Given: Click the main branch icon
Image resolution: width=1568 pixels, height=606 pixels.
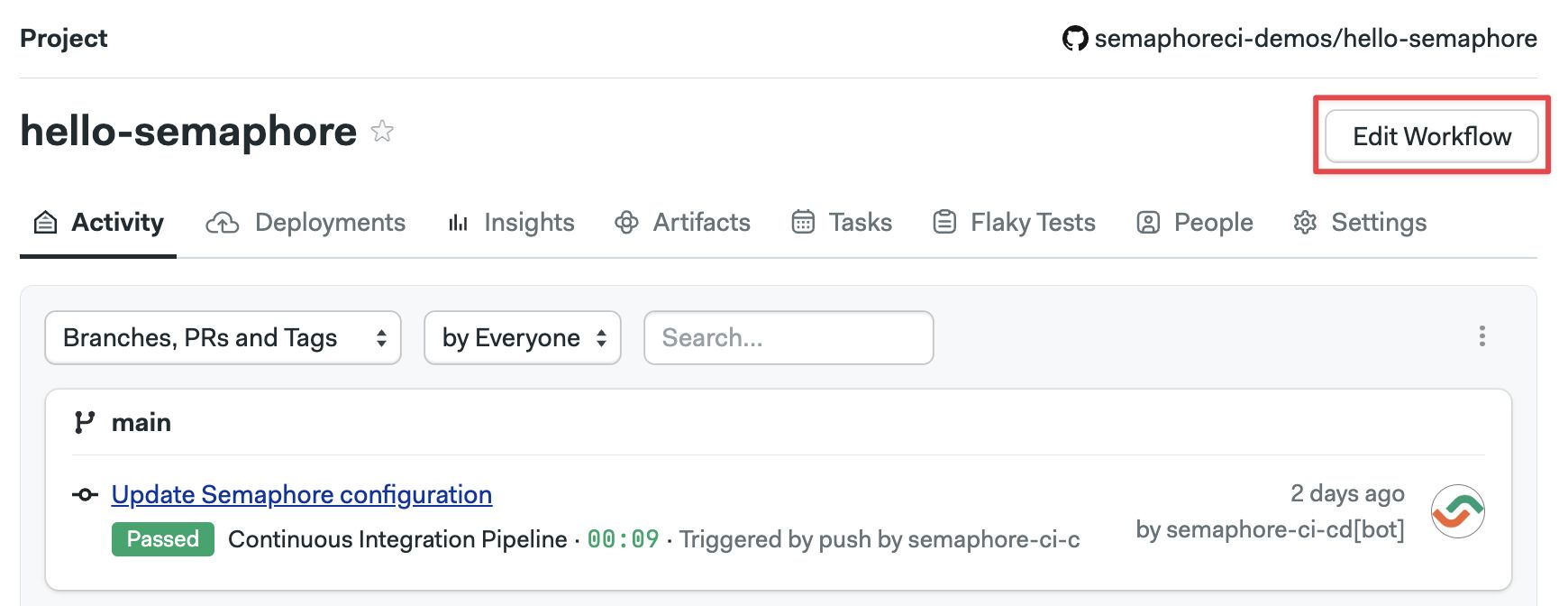Looking at the screenshot, I should tap(85, 422).
